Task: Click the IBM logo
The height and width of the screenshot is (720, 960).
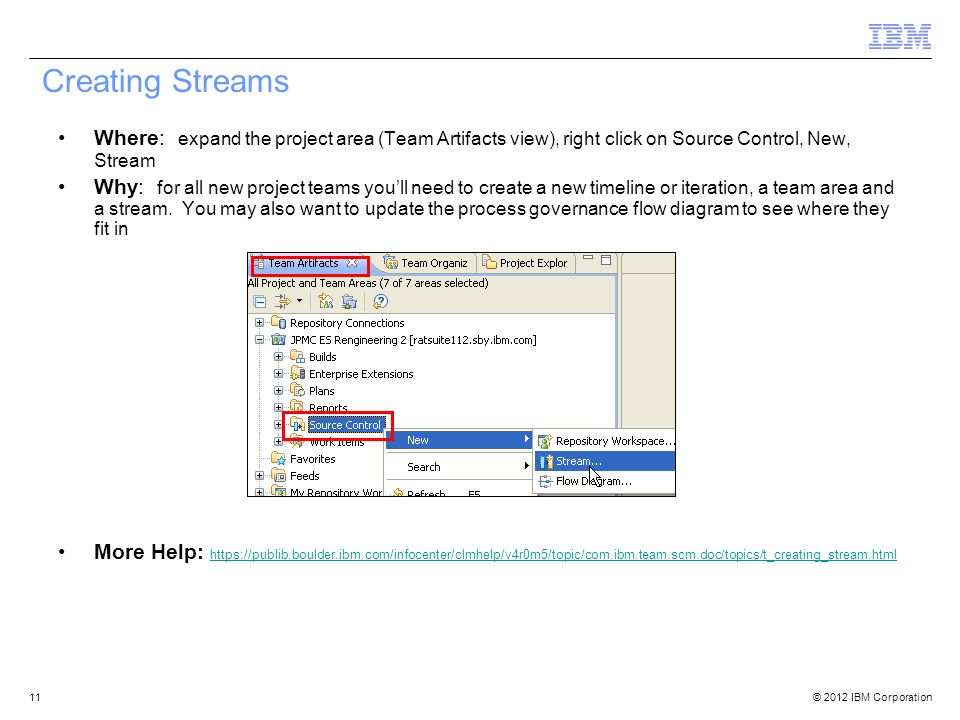Action: click(899, 36)
